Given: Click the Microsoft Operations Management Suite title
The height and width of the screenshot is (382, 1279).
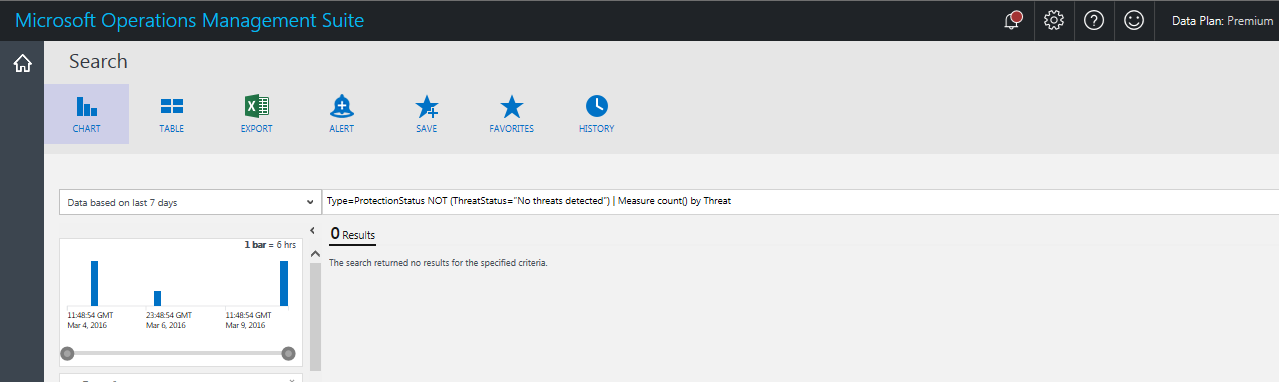Looking at the screenshot, I should (x=189, y=20).
